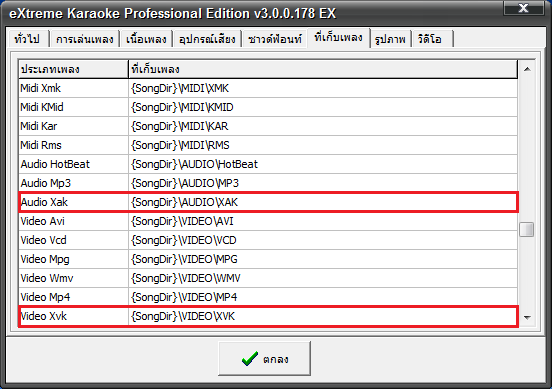Select the Video Wmv row

[x=268, y=278]
